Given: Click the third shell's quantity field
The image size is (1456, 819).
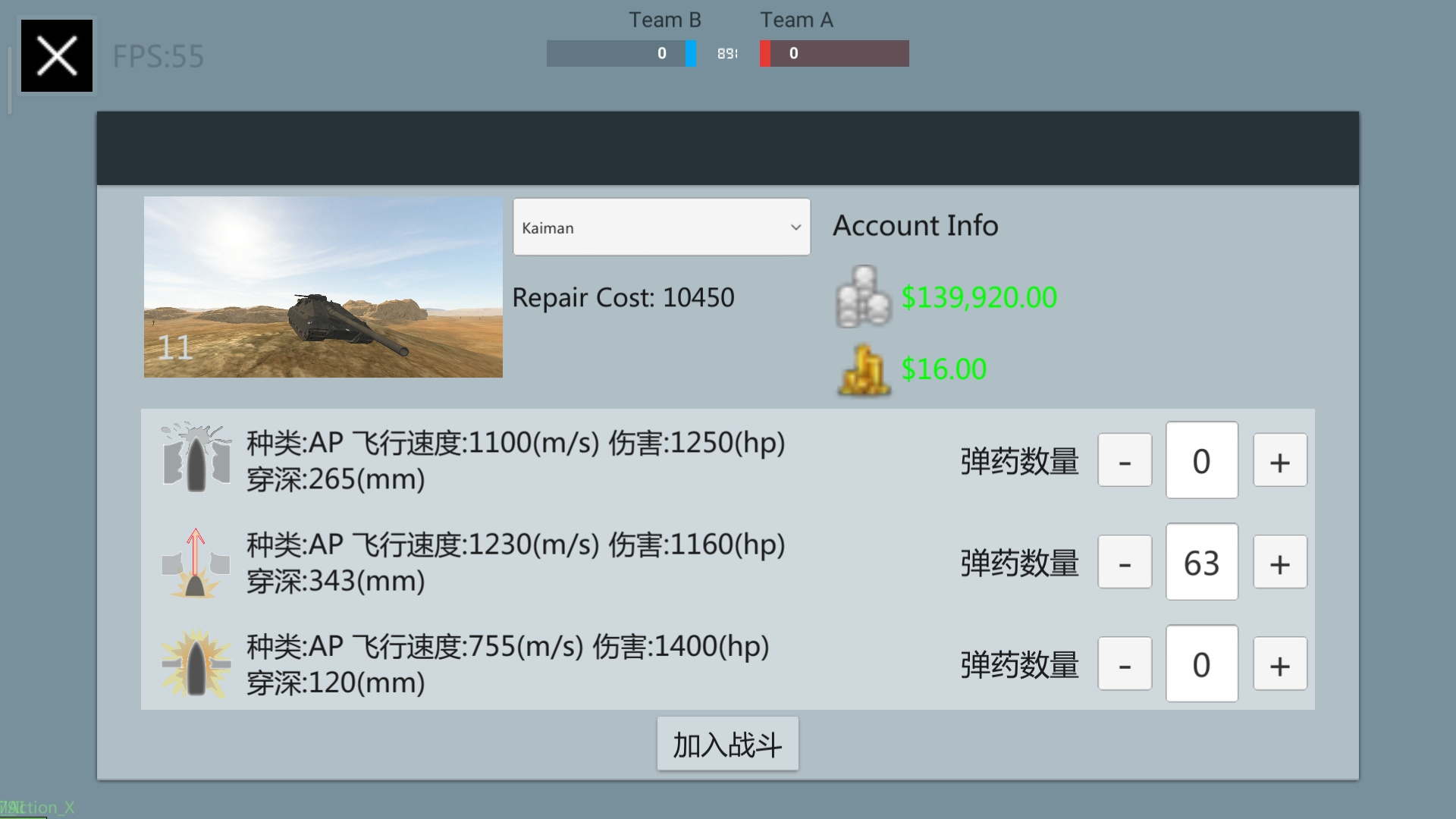Looking at the screenshot, I should pyautogui.click(x=1202, y=664).
